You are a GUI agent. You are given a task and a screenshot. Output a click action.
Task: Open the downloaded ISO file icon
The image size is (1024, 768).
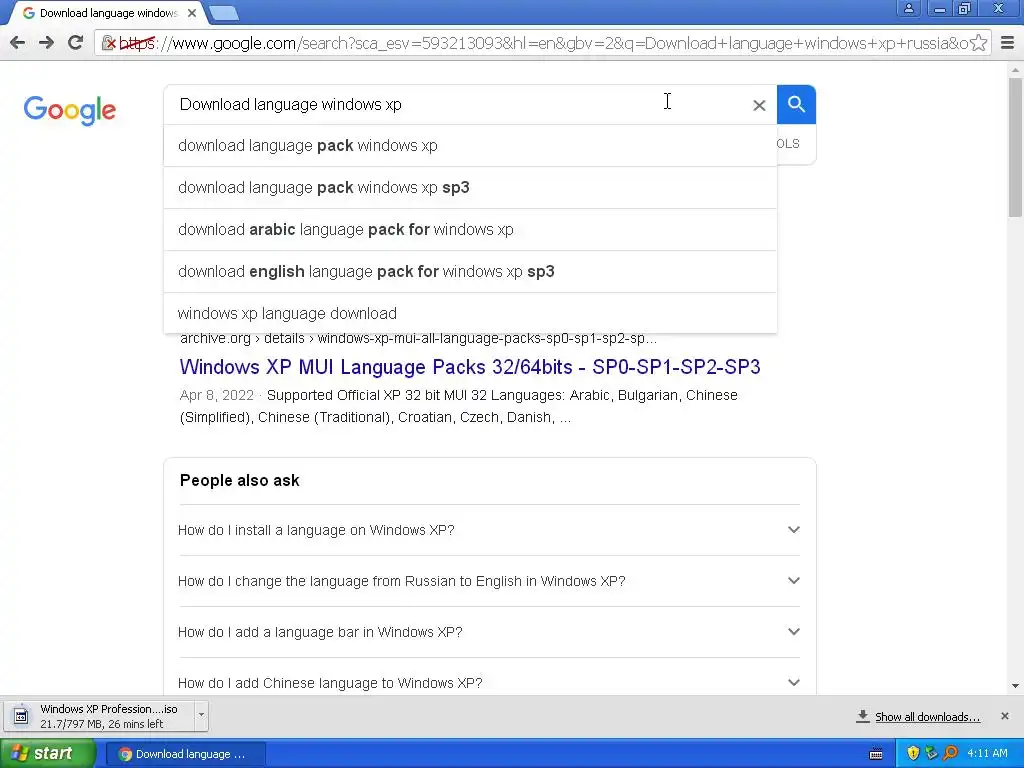(x=21, y=716)
